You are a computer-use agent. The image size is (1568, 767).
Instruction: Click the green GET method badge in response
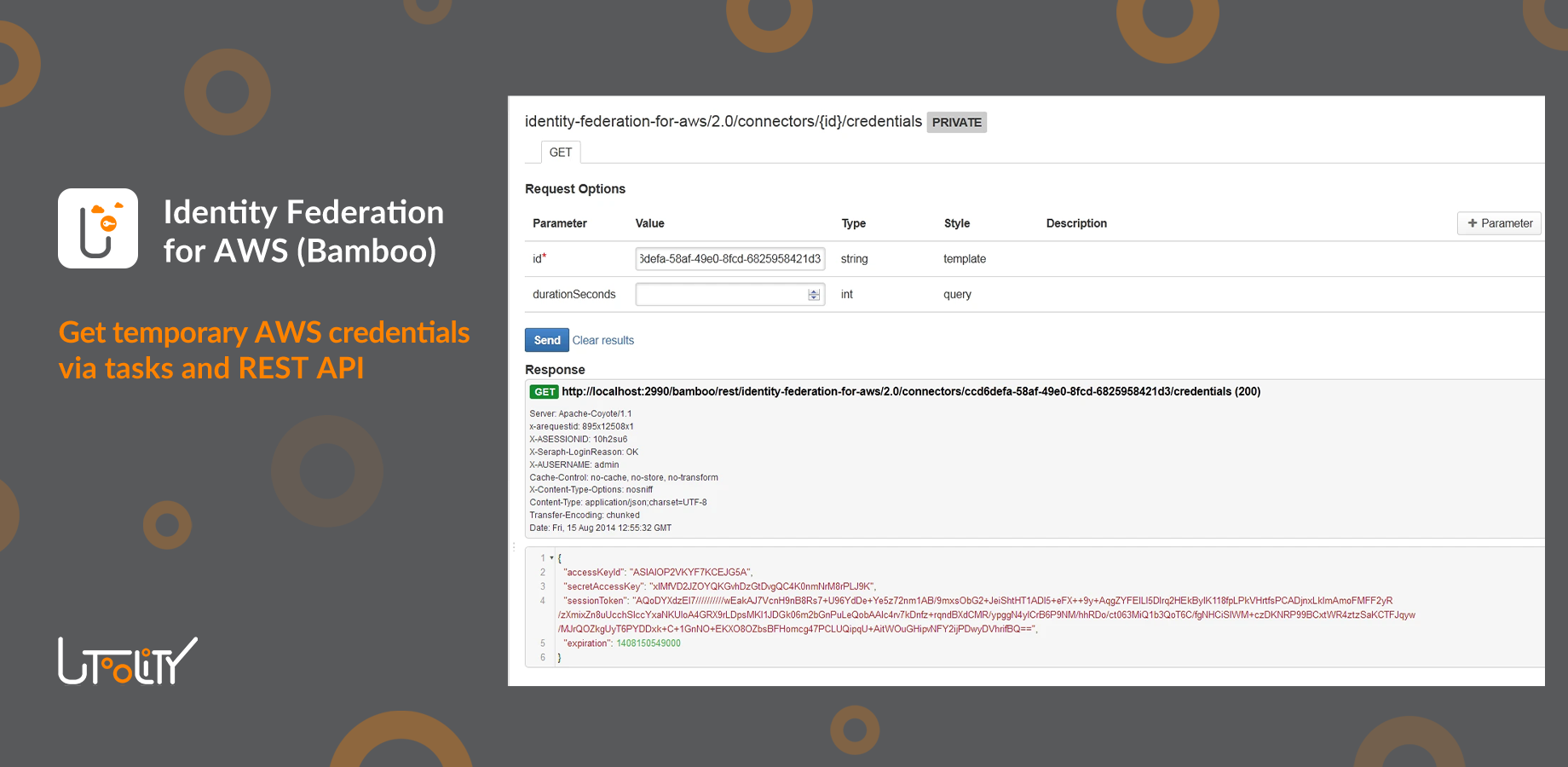[545, 391]
